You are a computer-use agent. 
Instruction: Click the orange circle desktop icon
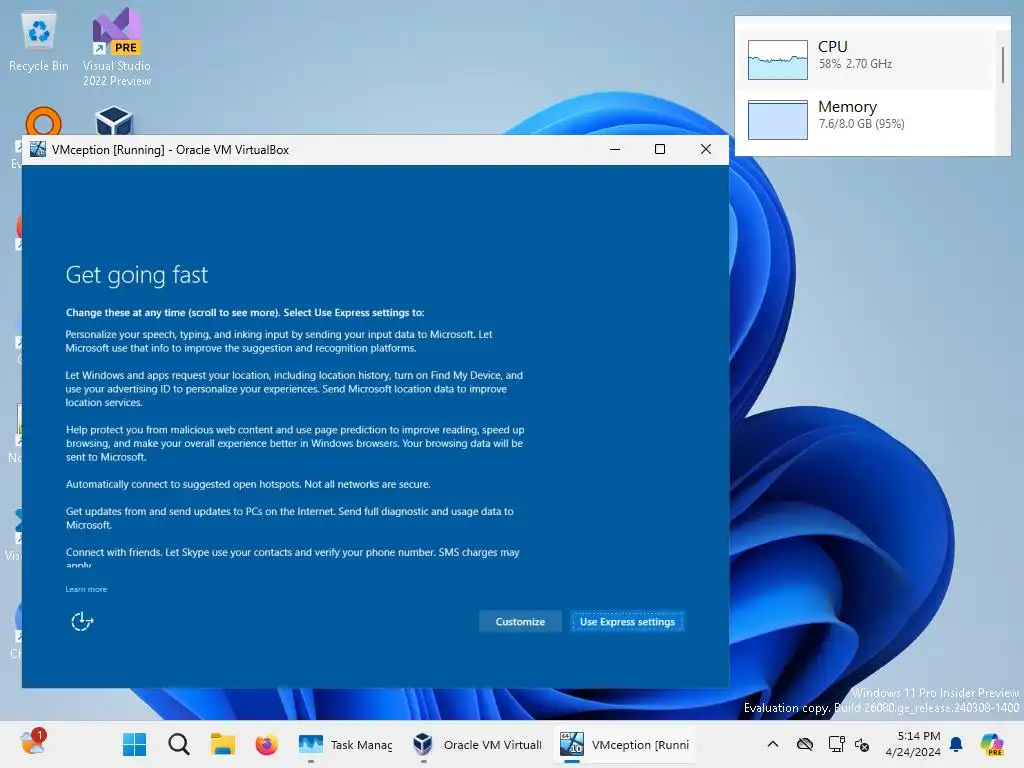coord(43,122)
